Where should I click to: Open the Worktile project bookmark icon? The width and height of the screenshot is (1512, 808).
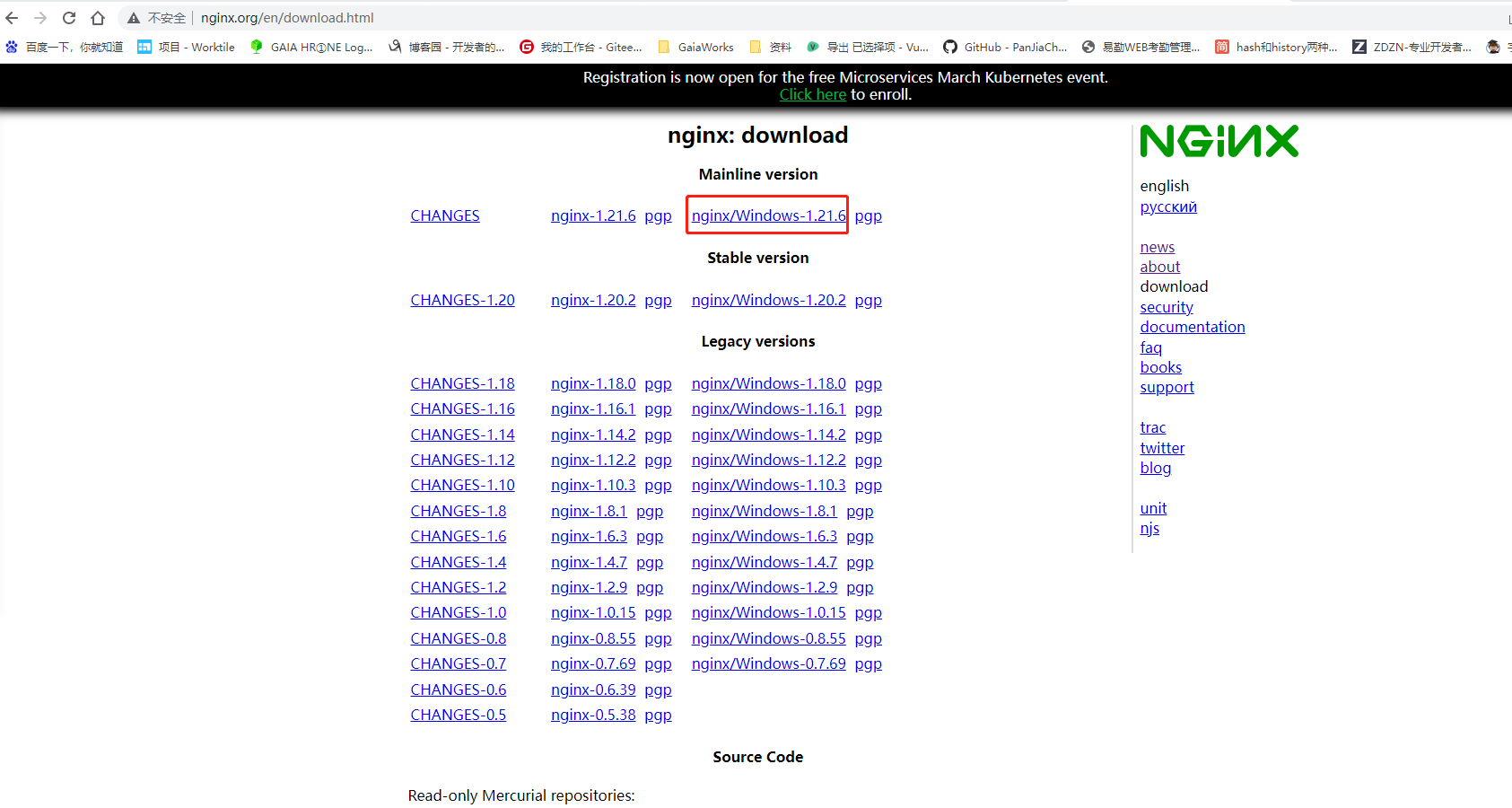[x=144, y=47]
